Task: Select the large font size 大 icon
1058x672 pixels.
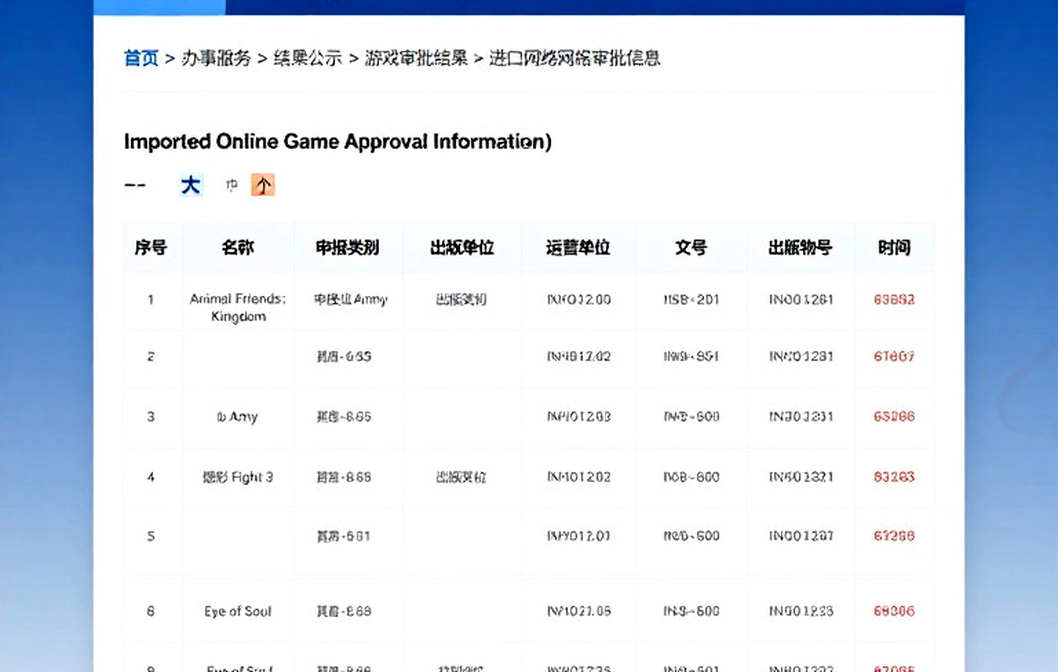Action: pos(190,185)
